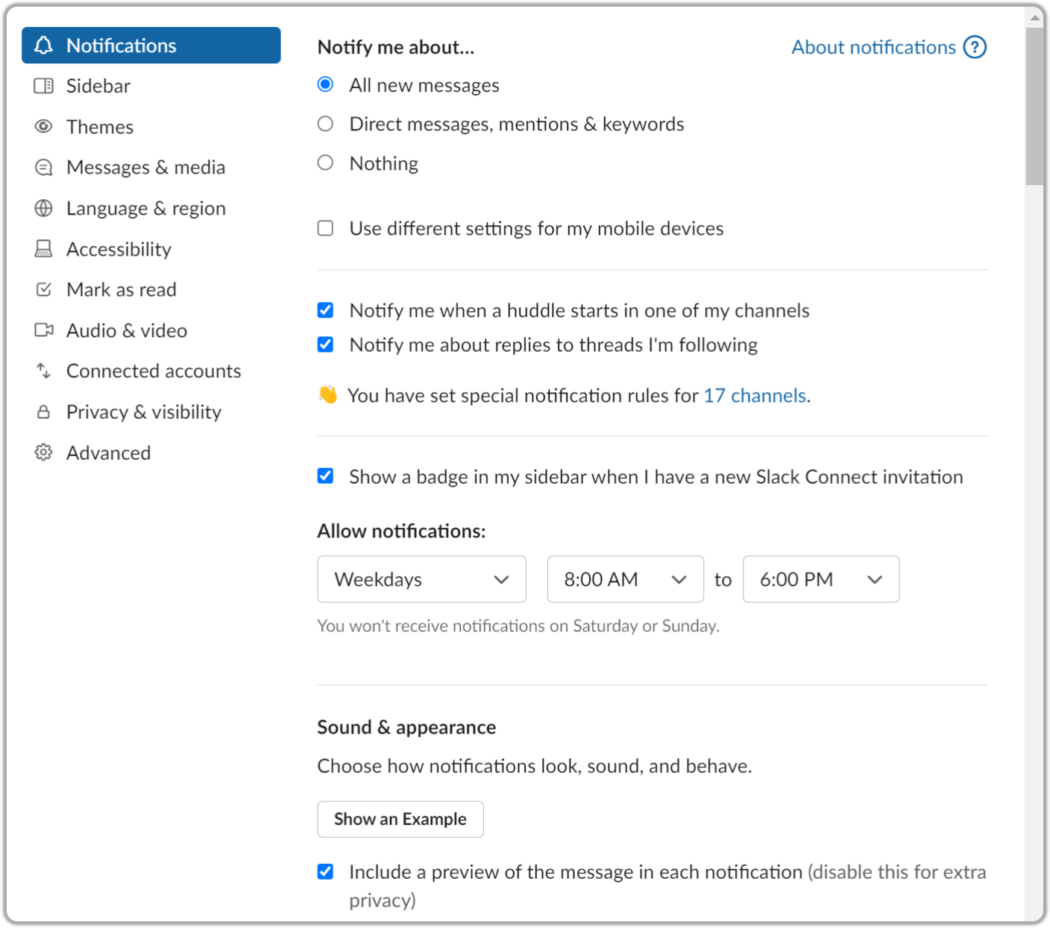Go to Connected accounts section
Viewport: 1050px width, 928px height.
(153, 371)
